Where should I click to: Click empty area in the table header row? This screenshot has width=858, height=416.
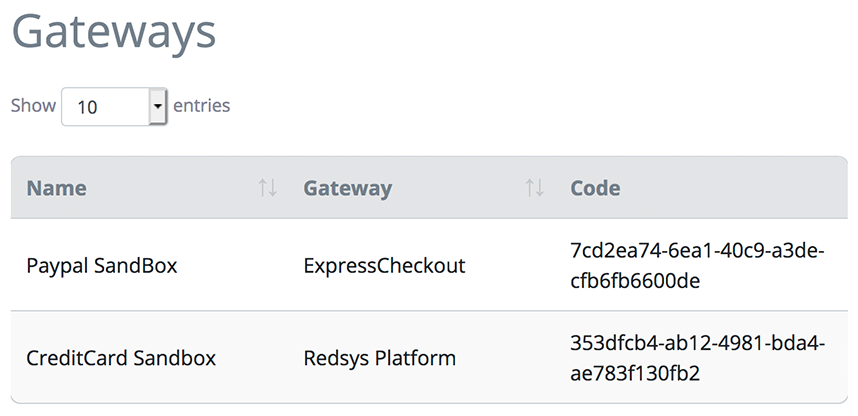pyautogui.click(x=733, y=188)
